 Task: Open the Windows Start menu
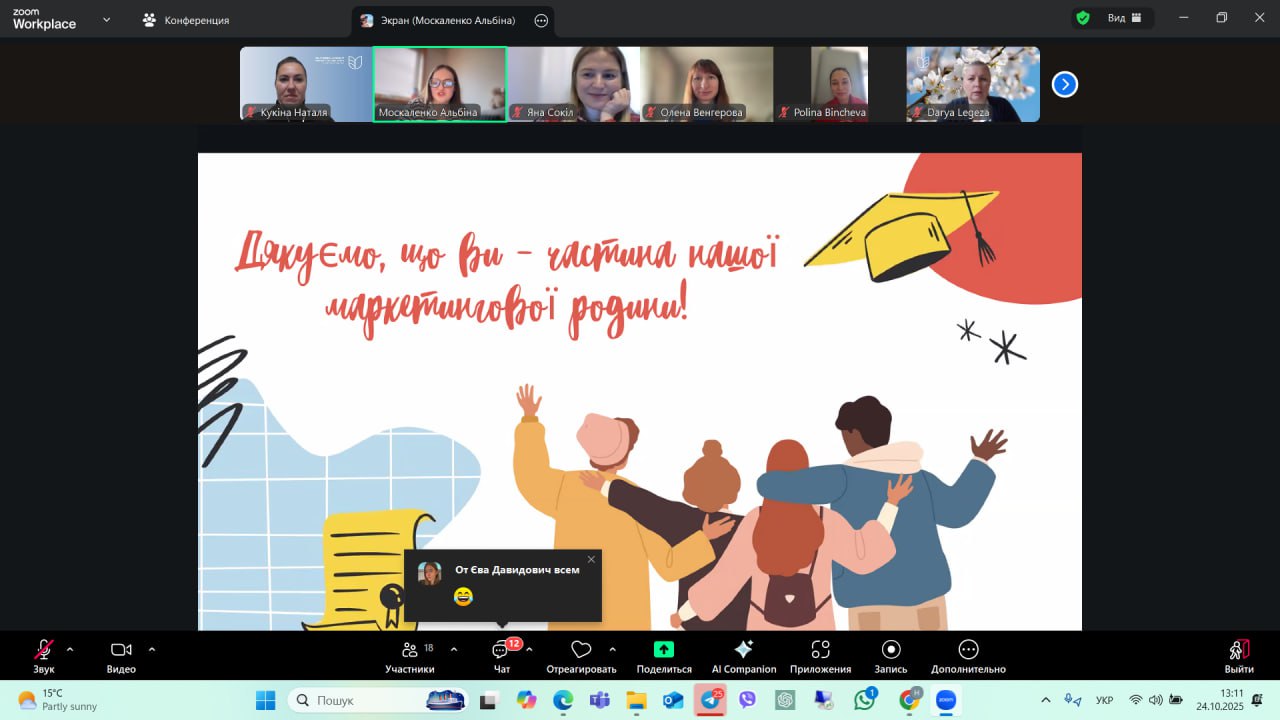click(x=265, y=700)
